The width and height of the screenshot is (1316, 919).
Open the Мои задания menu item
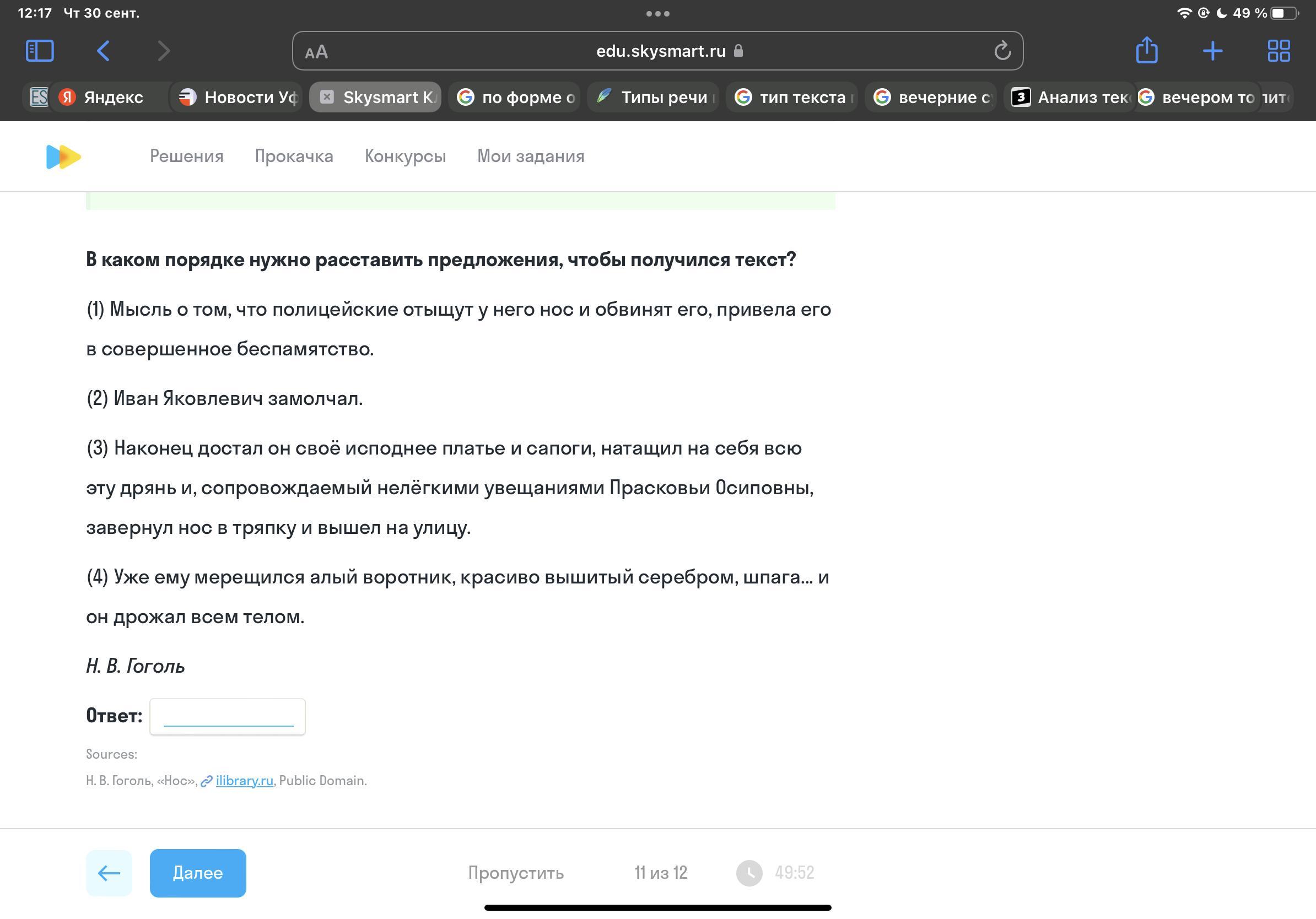(x=531, y=156)
